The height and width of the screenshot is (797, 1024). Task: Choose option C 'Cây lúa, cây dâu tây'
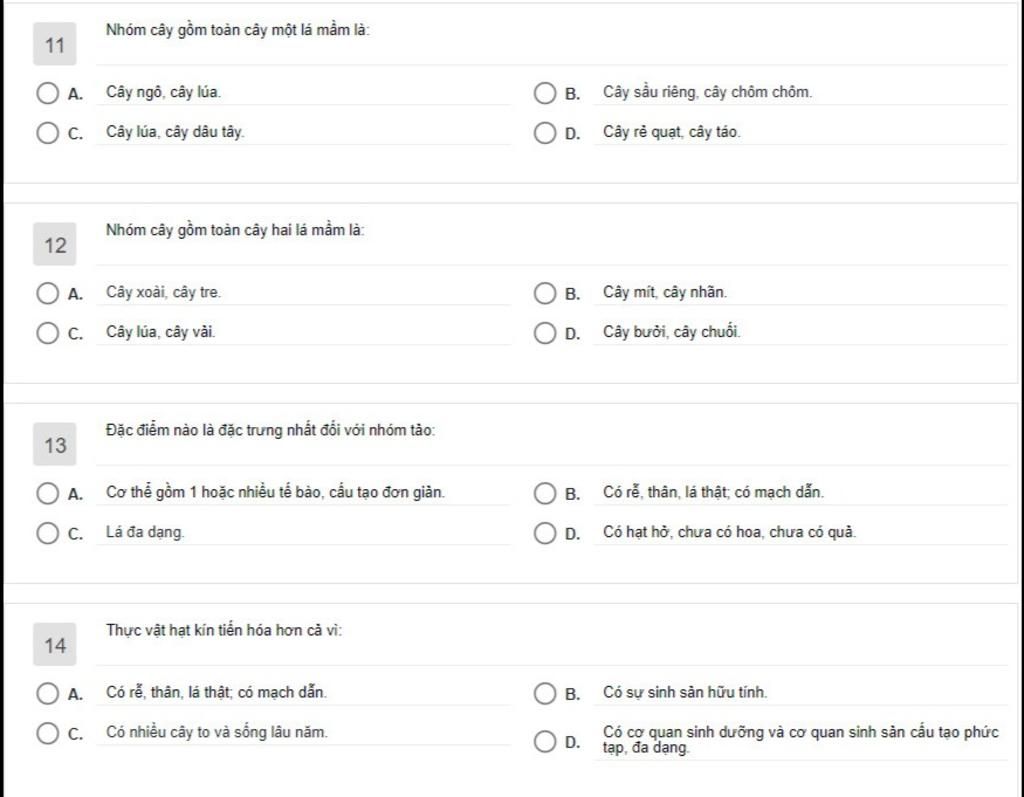click(x=47, y=133)
